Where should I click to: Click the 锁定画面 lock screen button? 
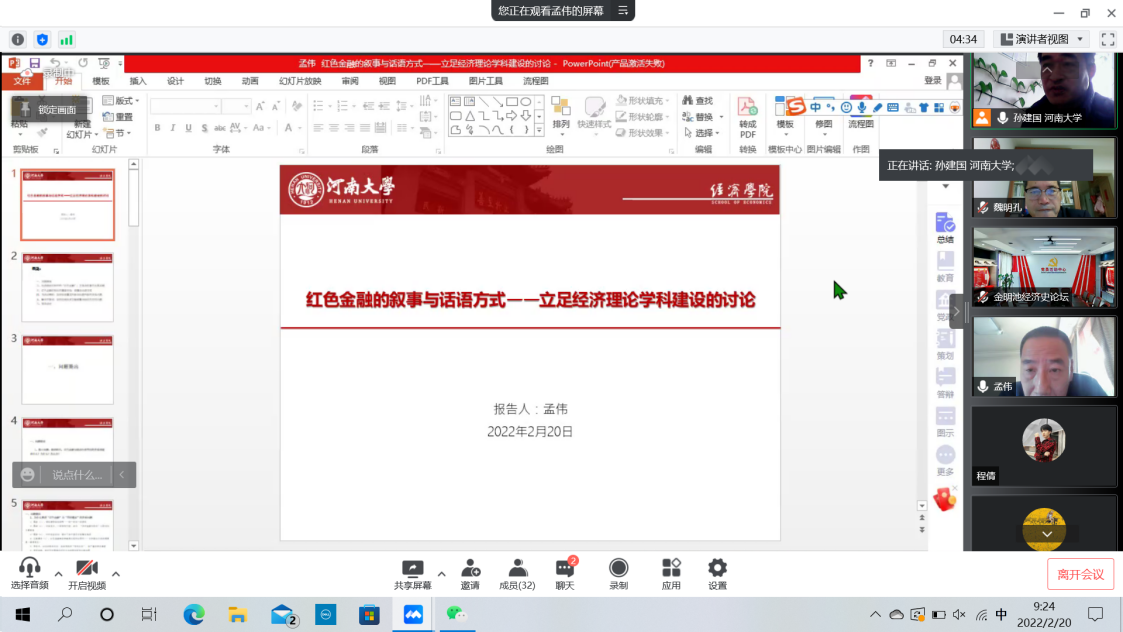pyautogui.click(x=48, y=109)
